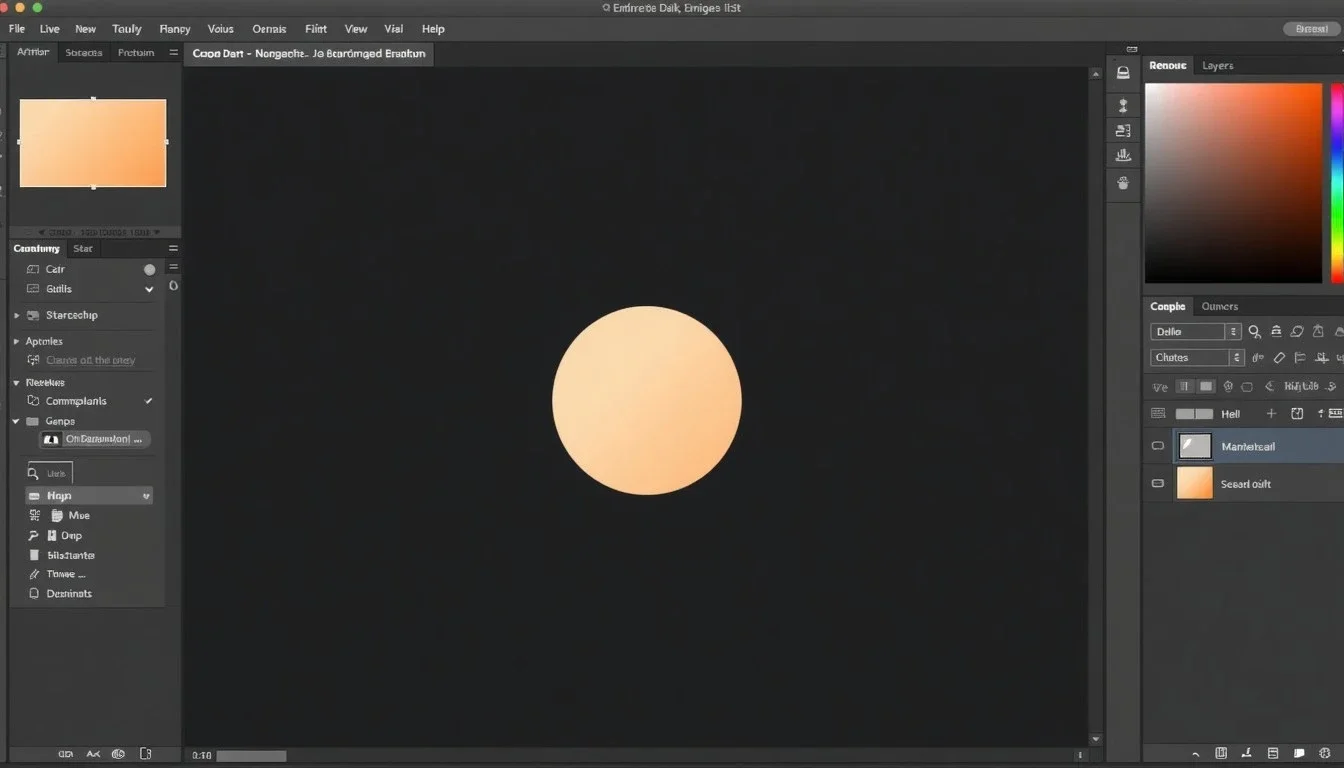Select the Silastante item
1344x768 pixels.
71,555
